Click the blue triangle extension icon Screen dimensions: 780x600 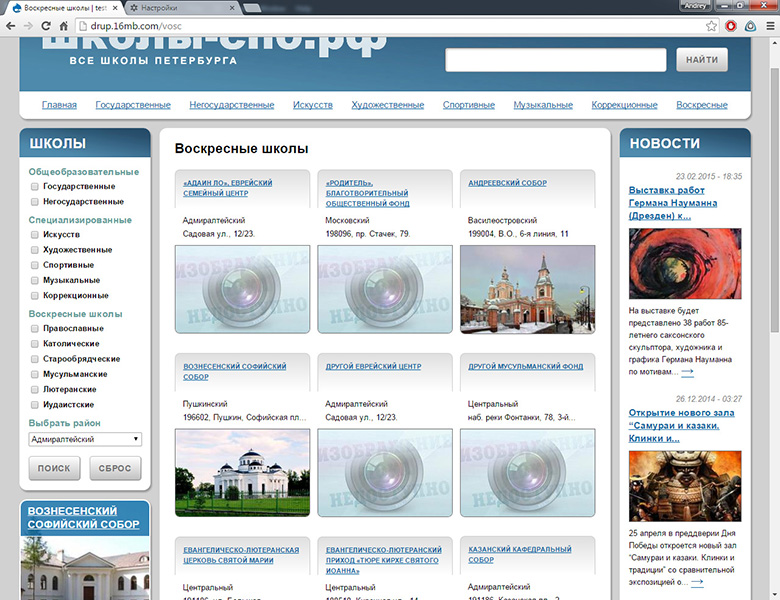[750, 26]
